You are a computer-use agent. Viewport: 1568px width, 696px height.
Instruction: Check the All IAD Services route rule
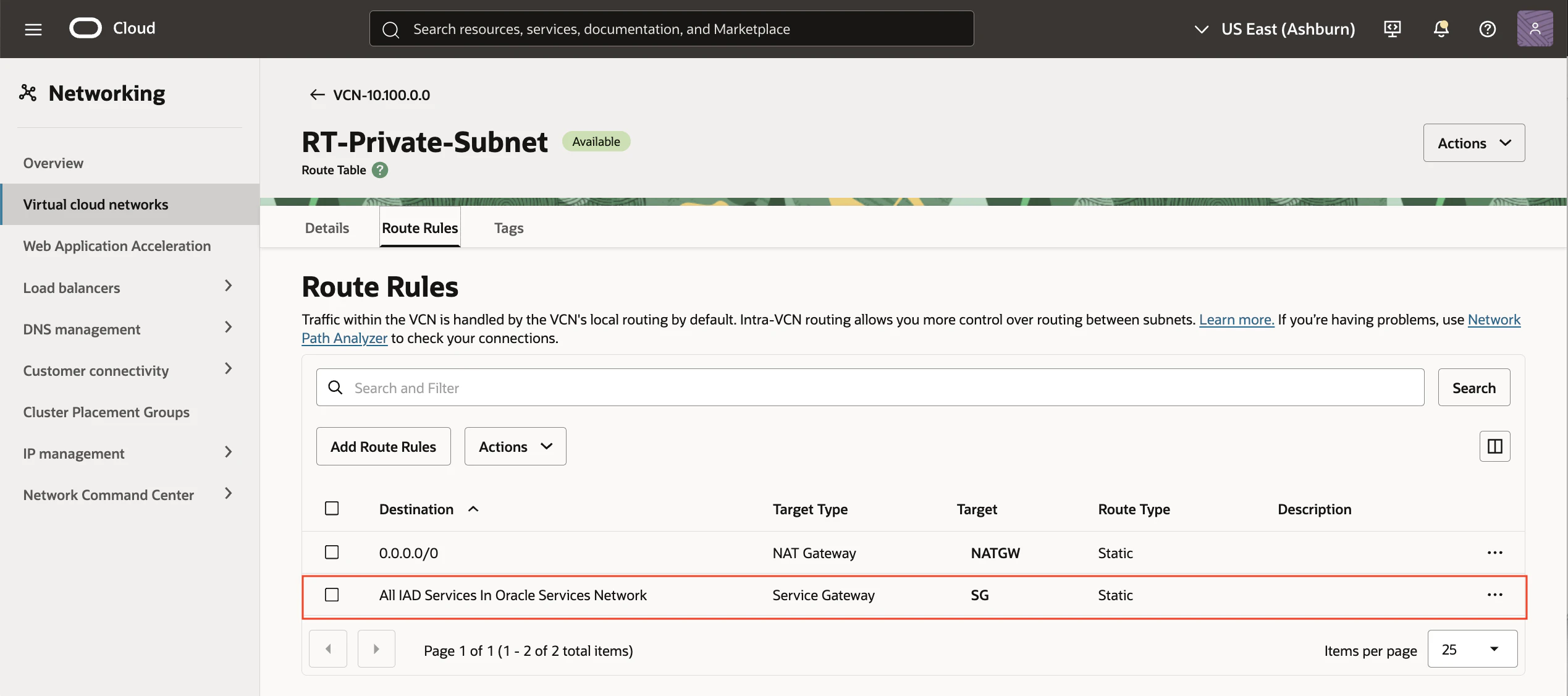click(332, 595)
